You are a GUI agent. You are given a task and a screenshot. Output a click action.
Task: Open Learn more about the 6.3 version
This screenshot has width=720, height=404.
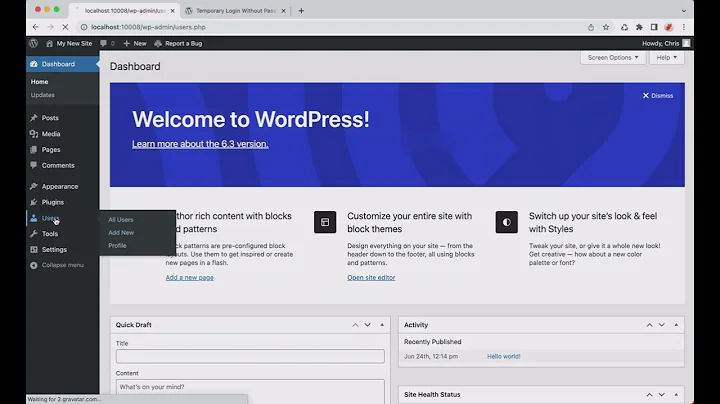(x=200, y=144)
